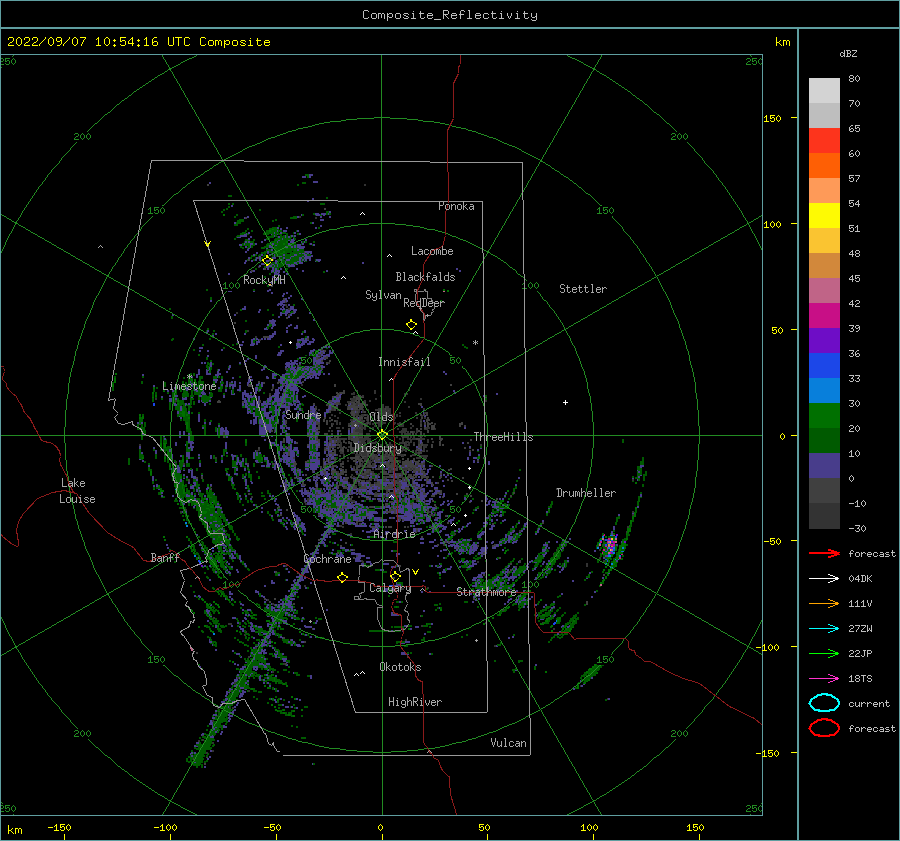Click the Drumheller label

point(585,493)
